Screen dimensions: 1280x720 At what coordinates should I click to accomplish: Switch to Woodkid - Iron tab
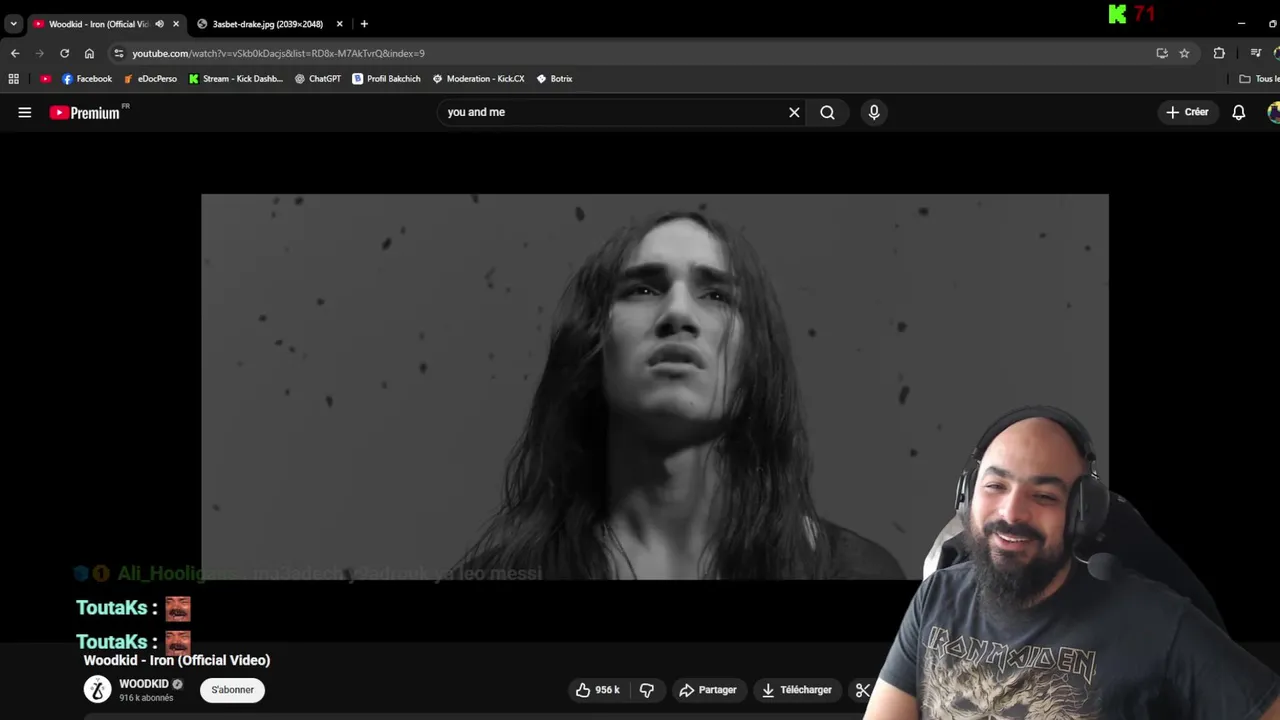point(98,24)
